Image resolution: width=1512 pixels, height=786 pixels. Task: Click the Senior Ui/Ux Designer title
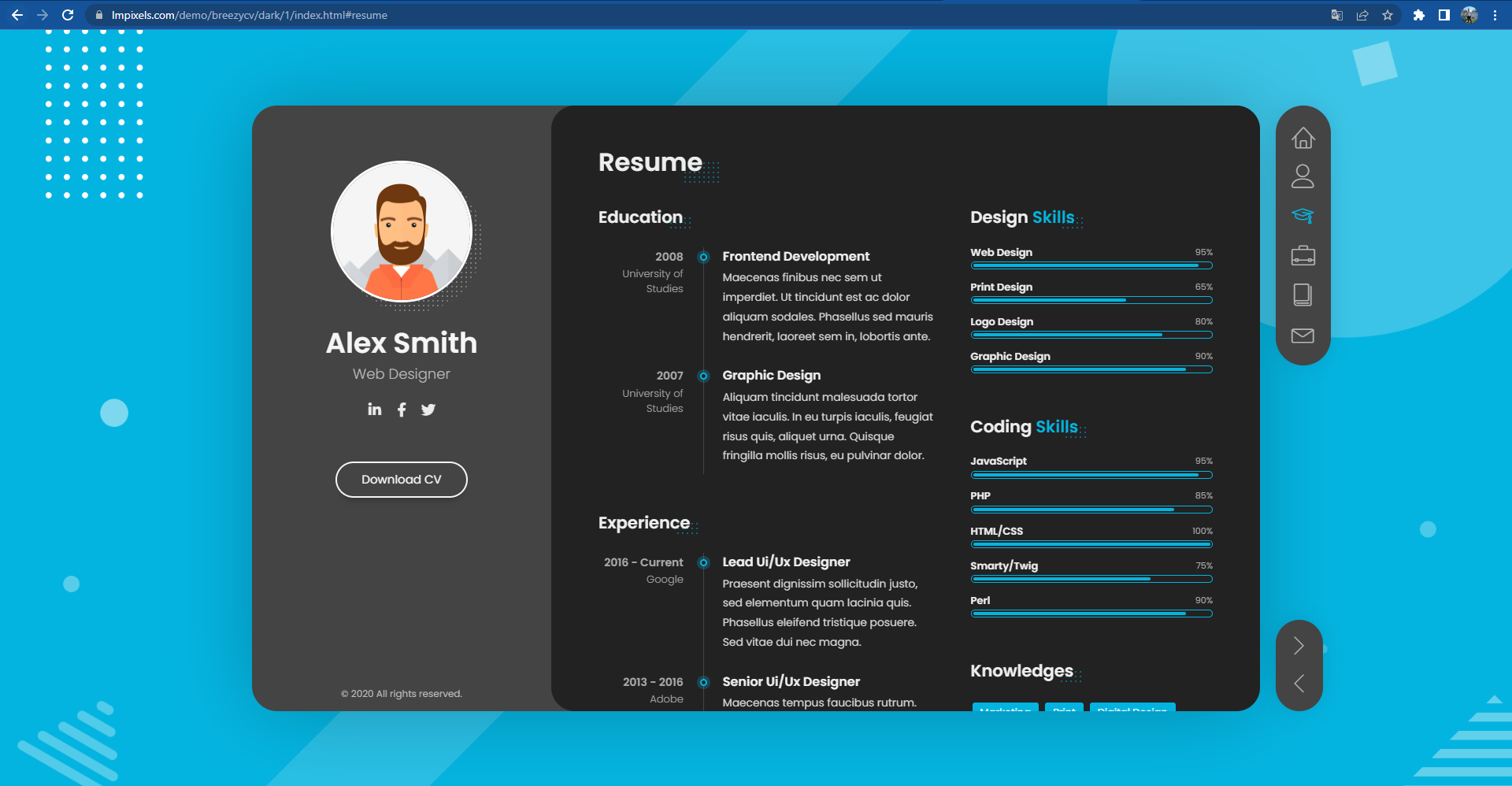(791, 681)
